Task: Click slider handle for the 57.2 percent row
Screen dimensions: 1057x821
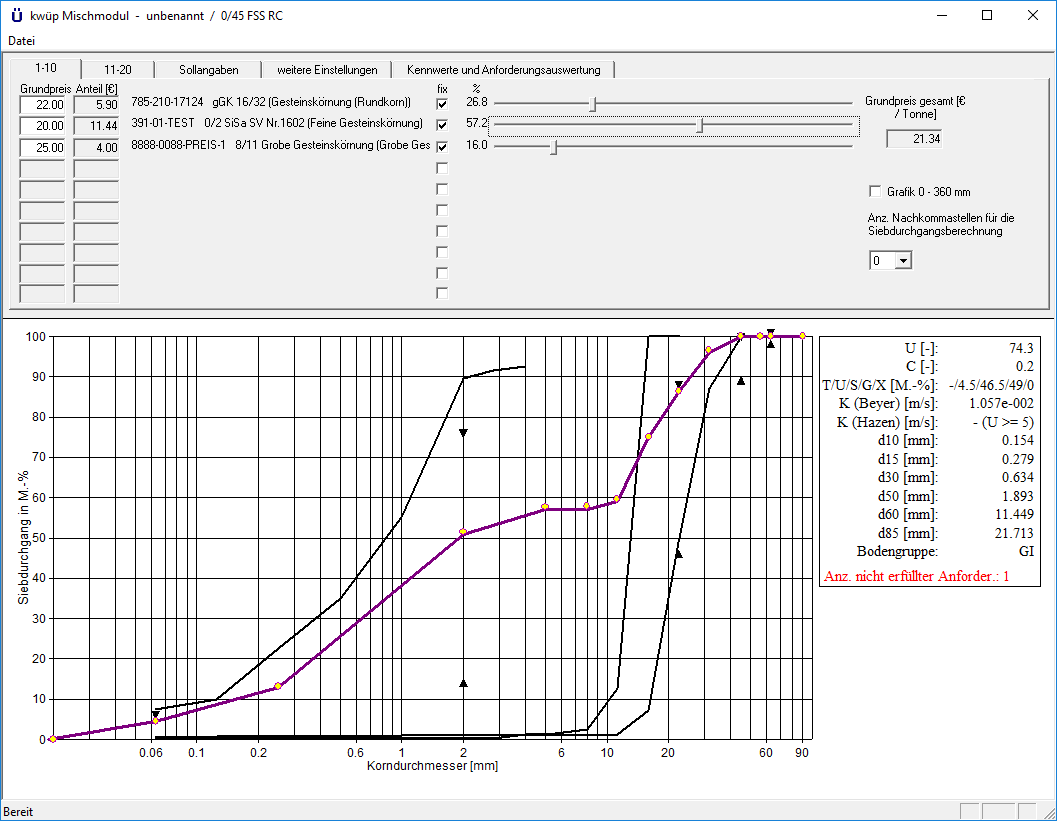Action: 700,125
